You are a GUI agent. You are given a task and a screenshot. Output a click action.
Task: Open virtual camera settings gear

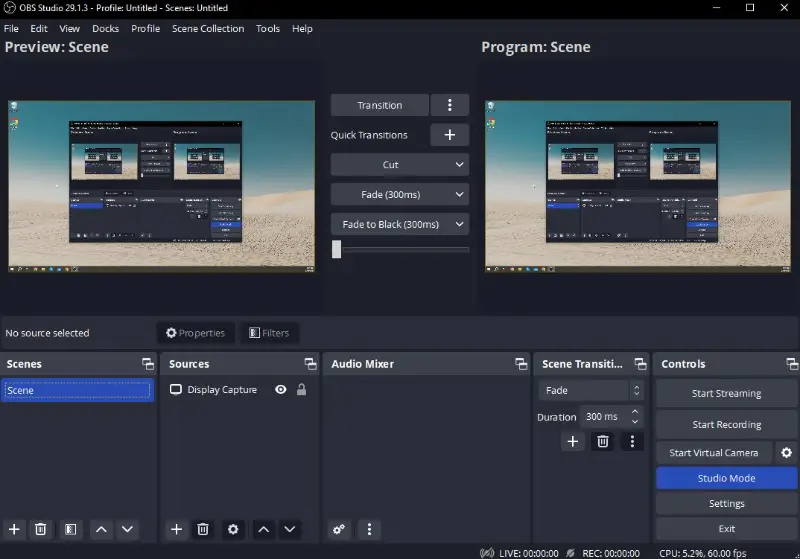[786, 452]
